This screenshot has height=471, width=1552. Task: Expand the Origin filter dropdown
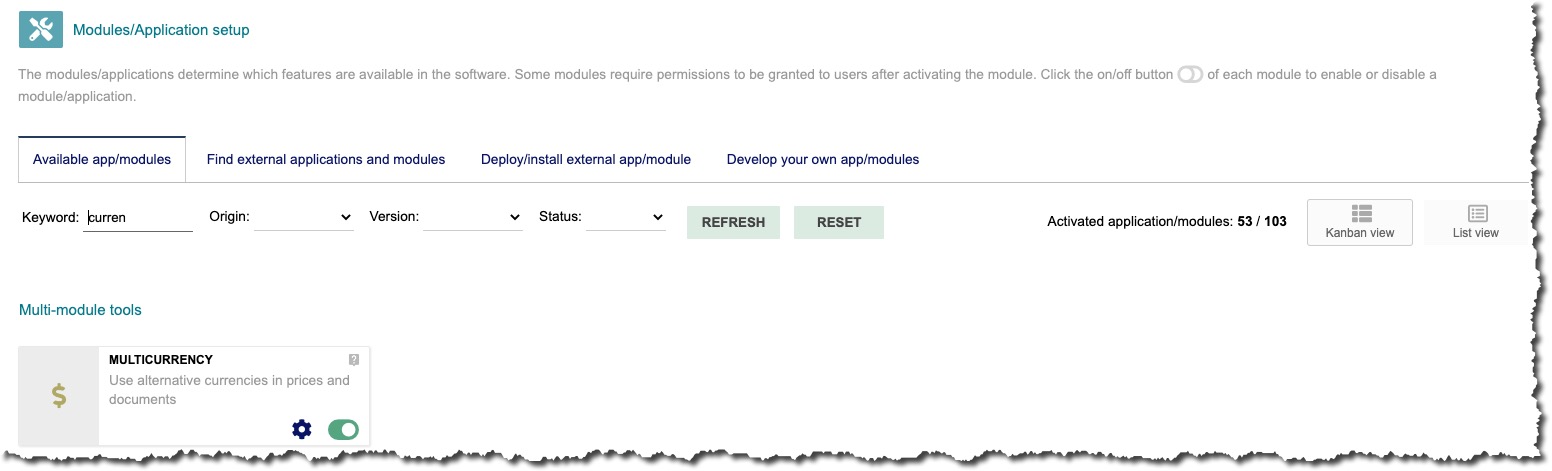304,217
